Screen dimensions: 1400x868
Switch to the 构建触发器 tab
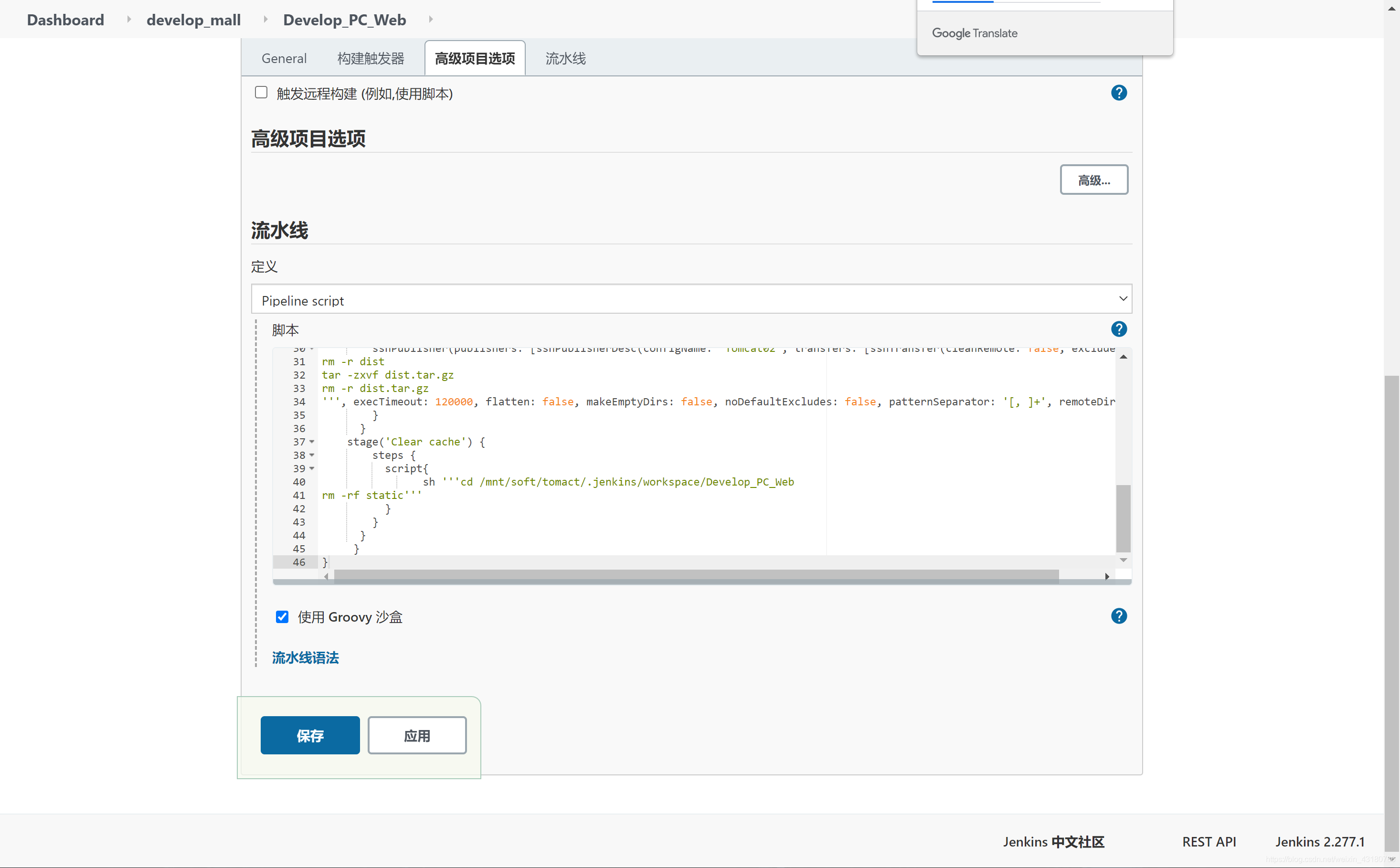coord(370,59)
